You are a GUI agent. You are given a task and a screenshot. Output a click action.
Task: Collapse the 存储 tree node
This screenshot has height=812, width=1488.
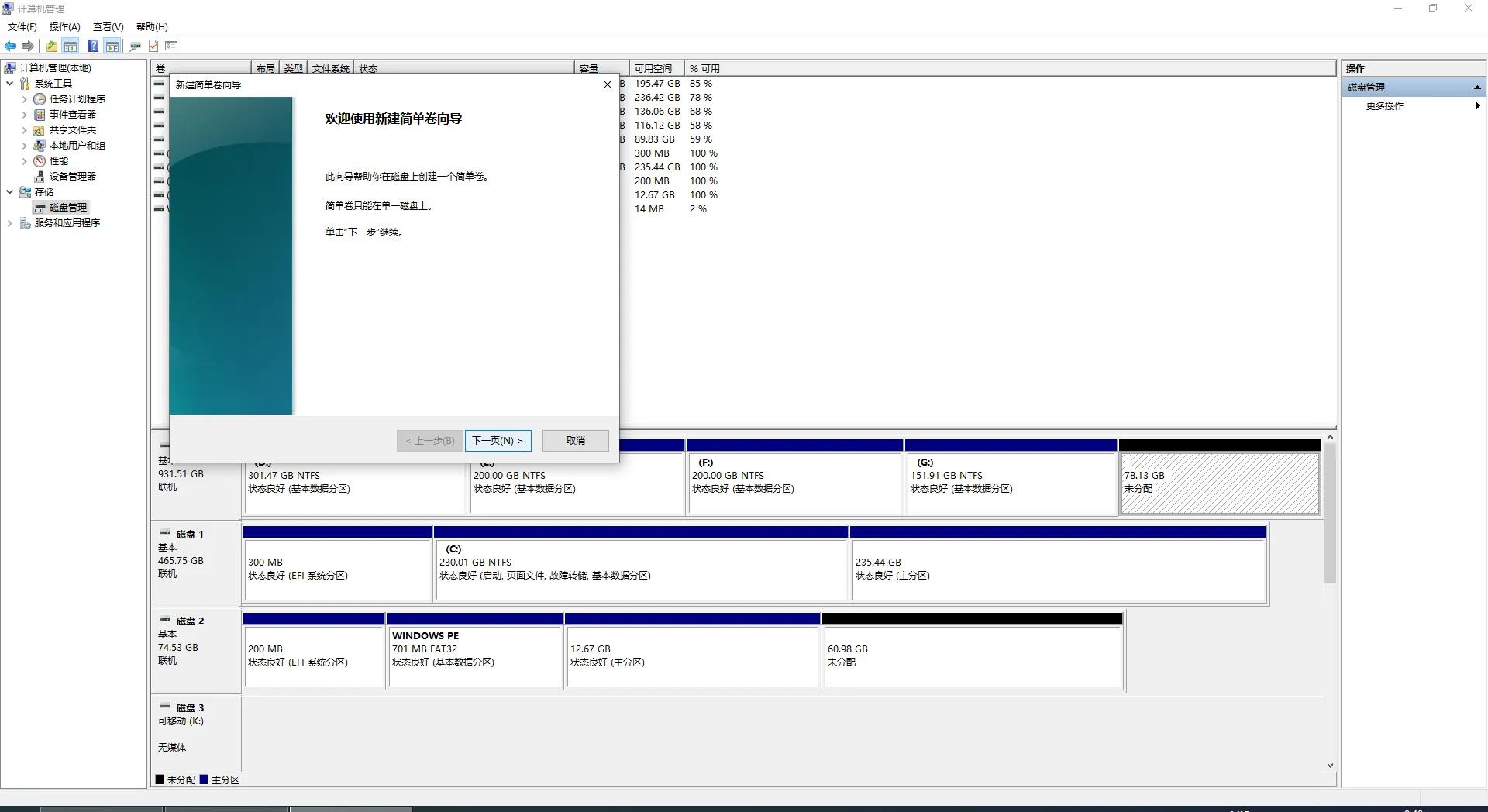pos(9,192)
